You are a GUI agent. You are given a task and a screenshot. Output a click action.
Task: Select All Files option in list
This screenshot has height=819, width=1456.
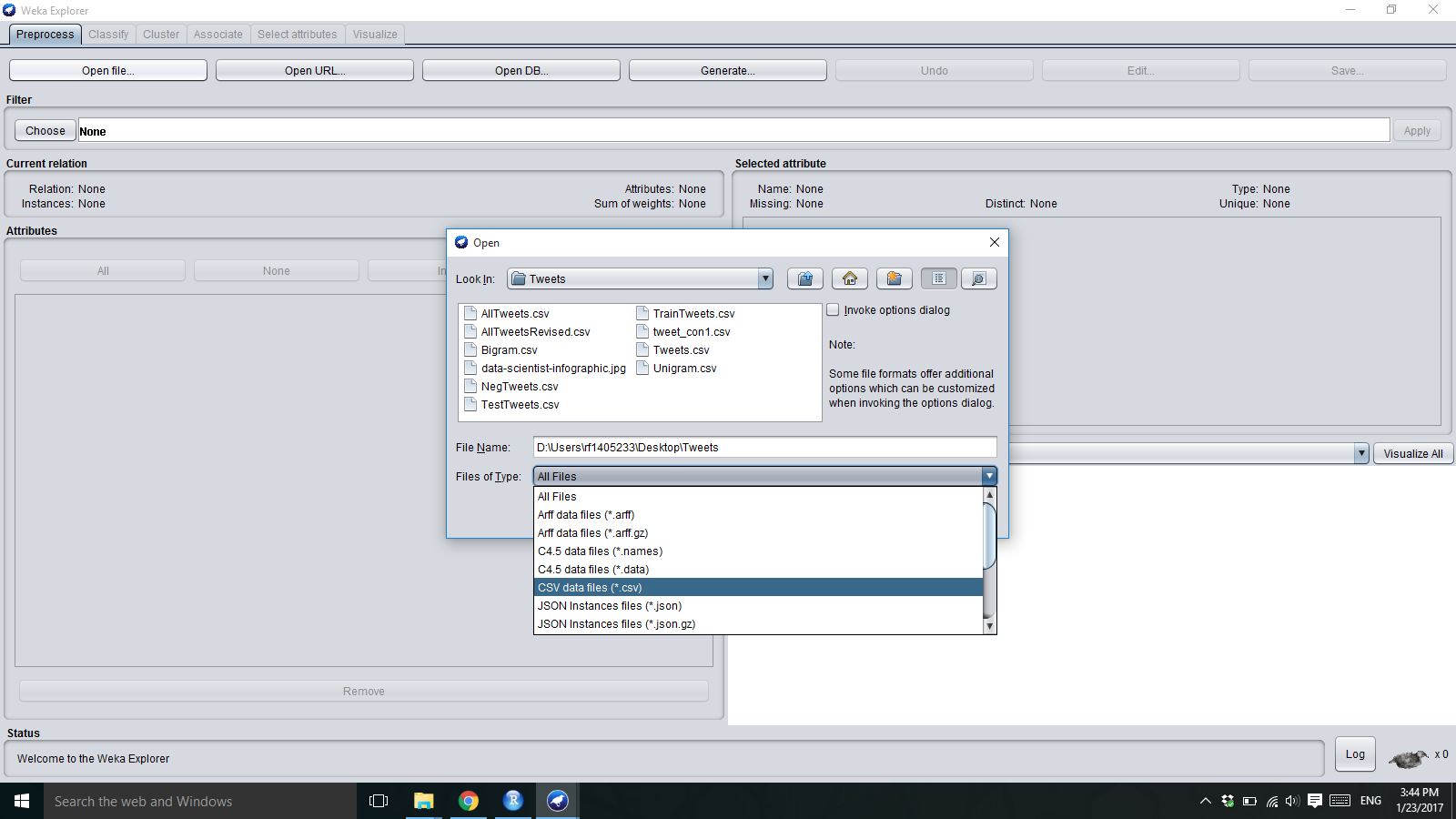[758, 497]
